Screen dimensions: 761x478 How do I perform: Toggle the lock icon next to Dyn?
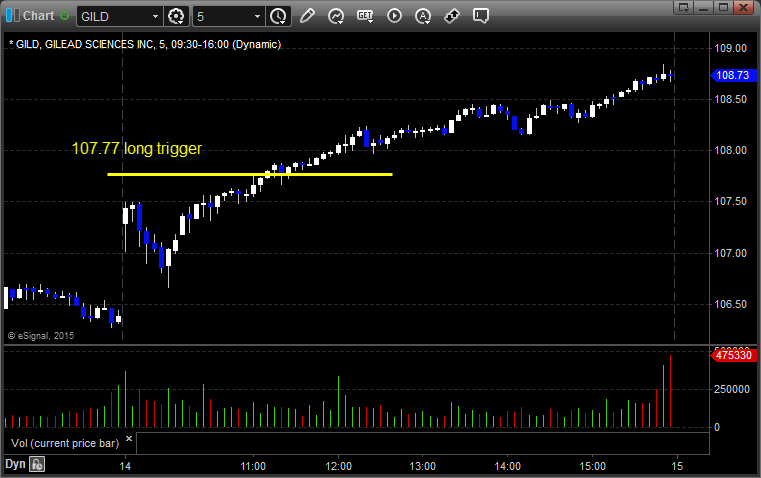(x=37, y=464)
